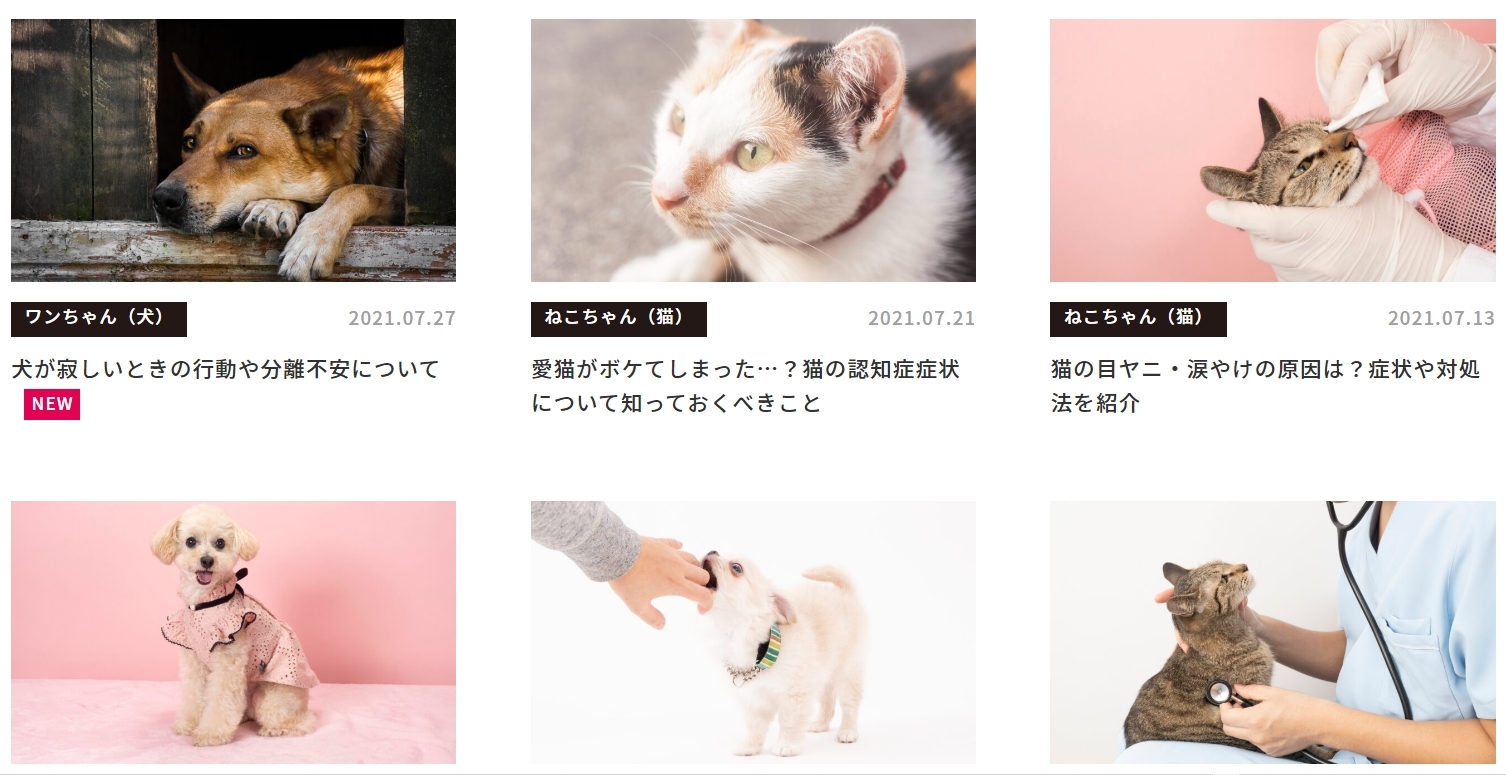This screenshot has height=775, width=1506.
Task: Open the calico cat with red collar image
Action: pyautogui.click(x=753, y=150)
